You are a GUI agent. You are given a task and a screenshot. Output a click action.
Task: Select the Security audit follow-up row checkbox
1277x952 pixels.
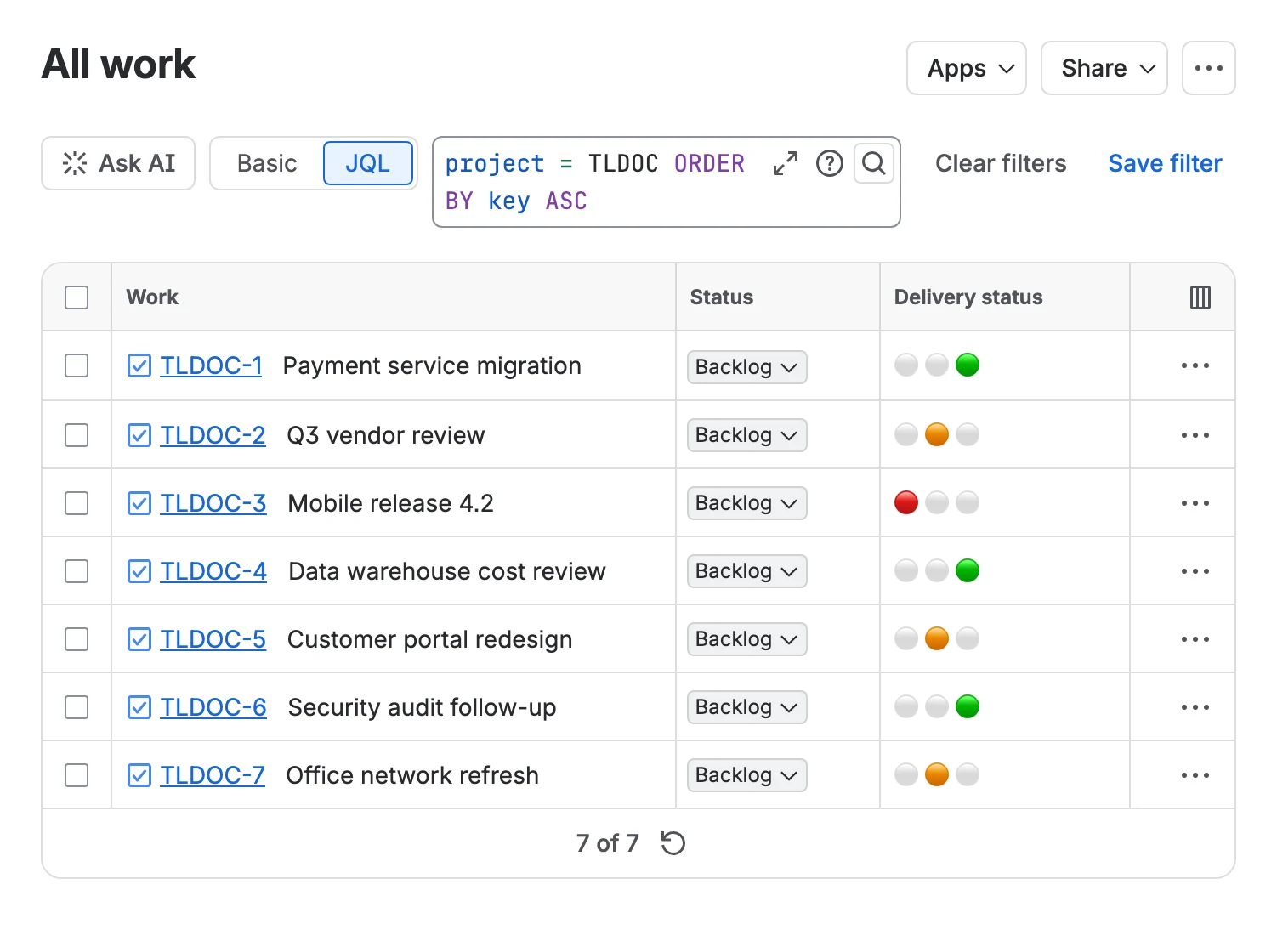(x=77, y=707)
